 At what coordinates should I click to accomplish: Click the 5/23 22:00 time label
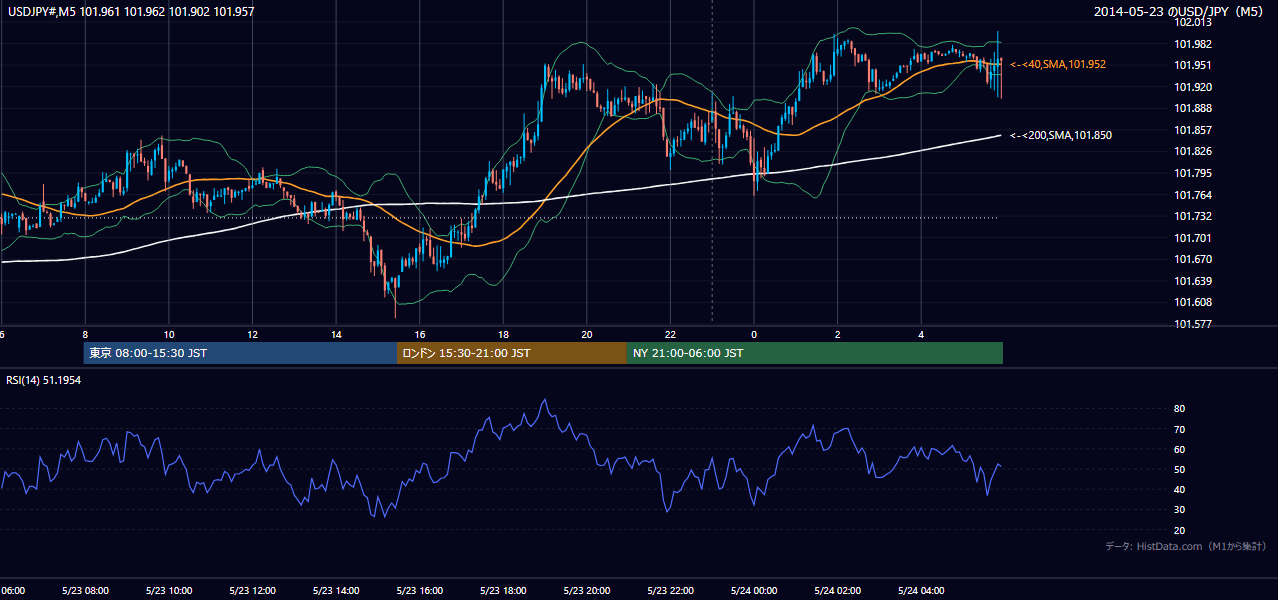point(670,591)
